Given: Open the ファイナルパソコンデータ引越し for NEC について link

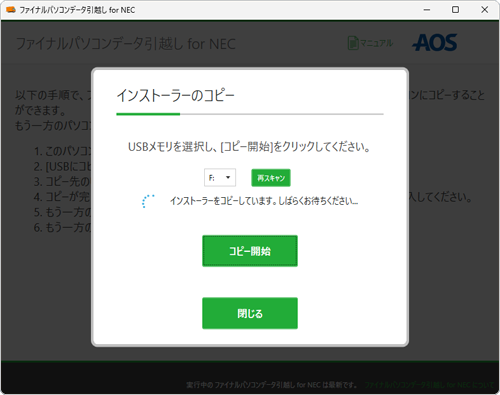Looking at the screenshot, I should [429, 385].
